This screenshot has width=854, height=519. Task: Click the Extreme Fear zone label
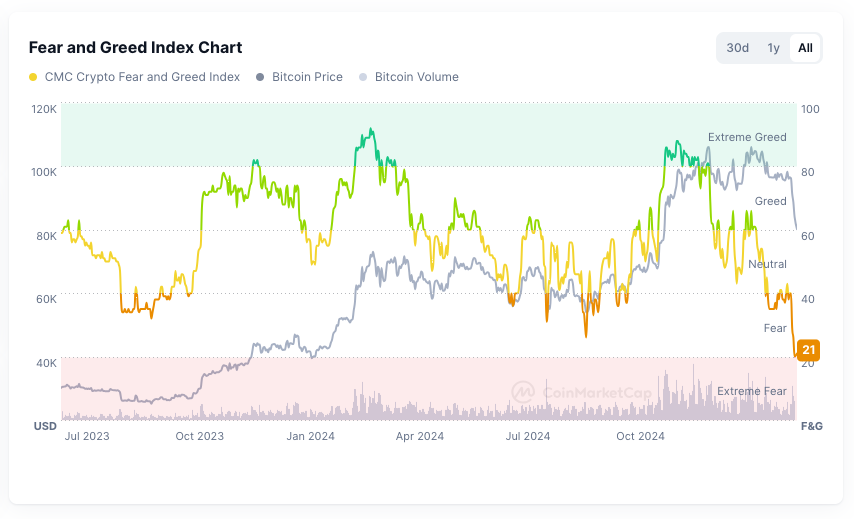click(x=751, y=391)
